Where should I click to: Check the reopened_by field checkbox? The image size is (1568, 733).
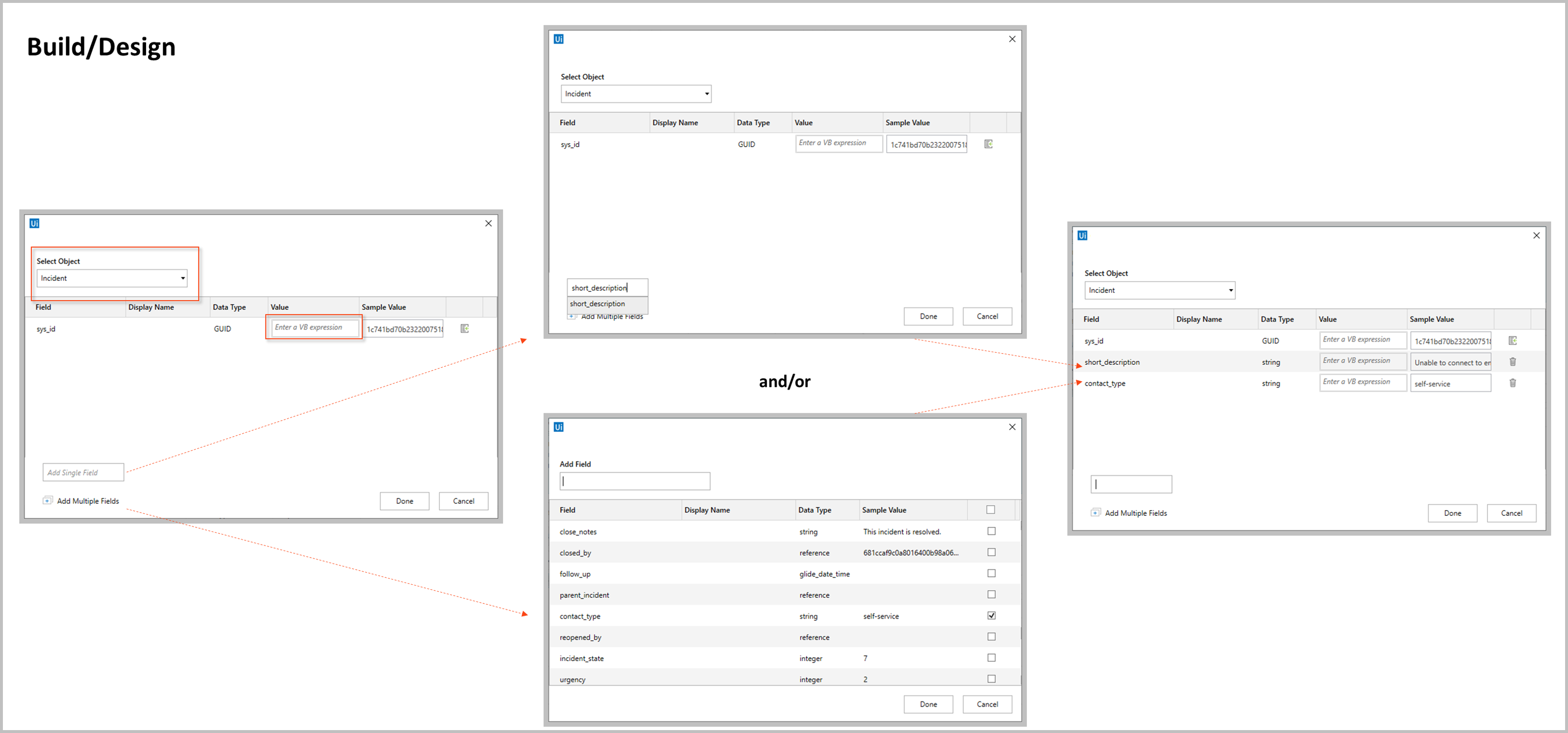coord(992,637)
